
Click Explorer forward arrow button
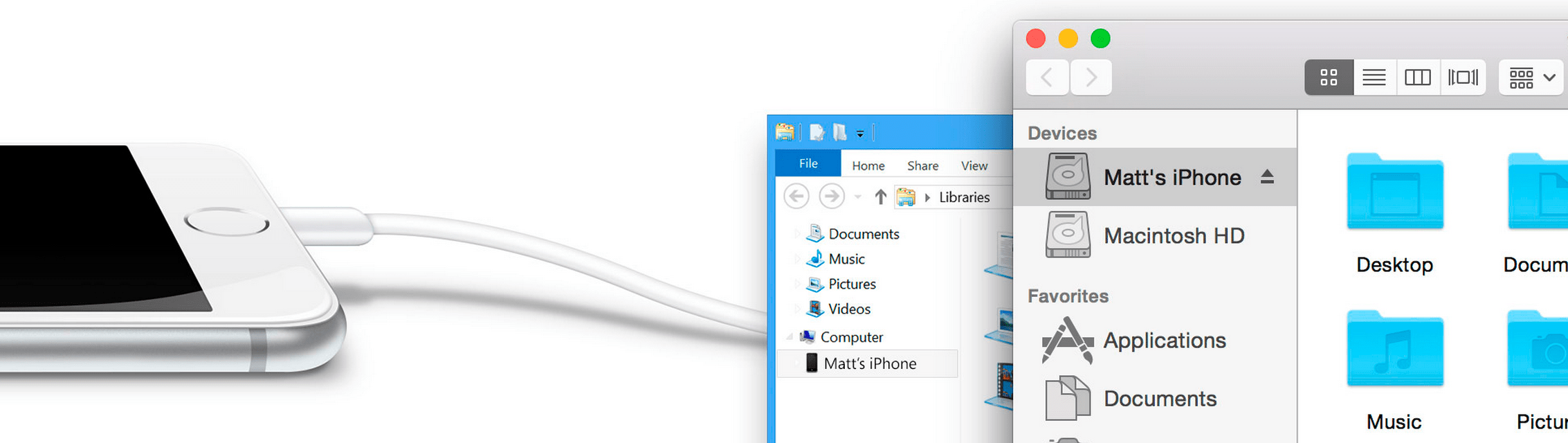click(832, 197)
